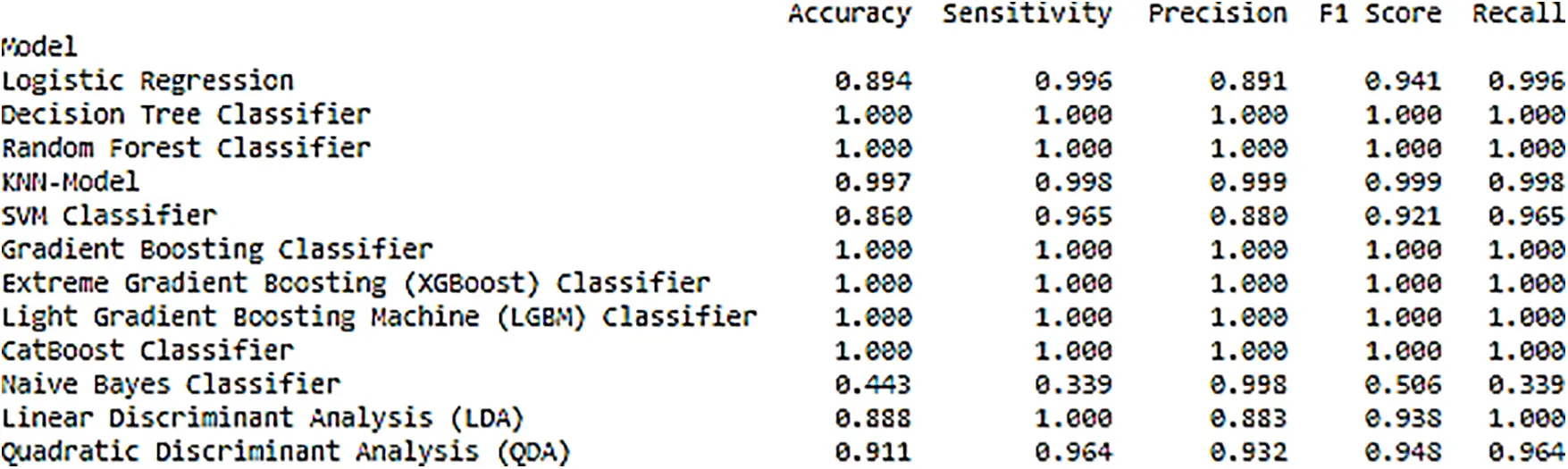Click the KNN-Model row label
Viewport: 1568px width, 469px height.
(71, 181)
